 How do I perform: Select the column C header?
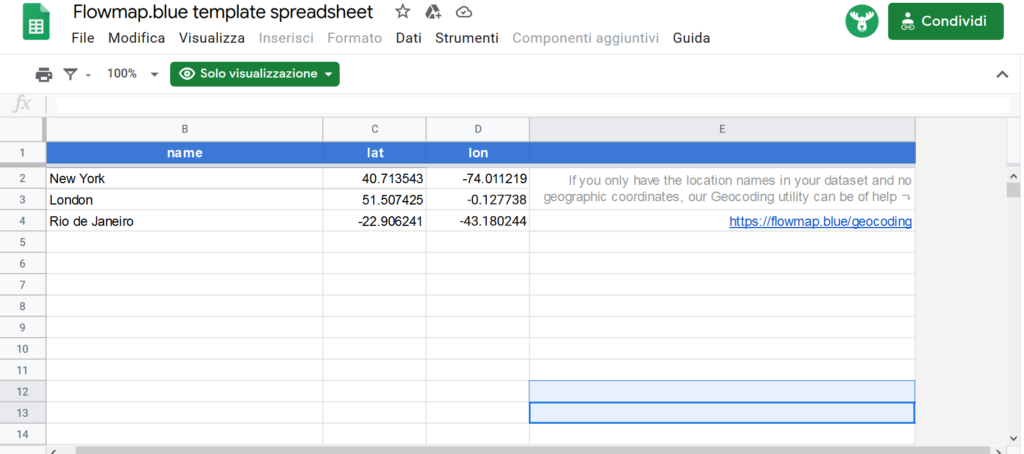(x=374, y=129)
